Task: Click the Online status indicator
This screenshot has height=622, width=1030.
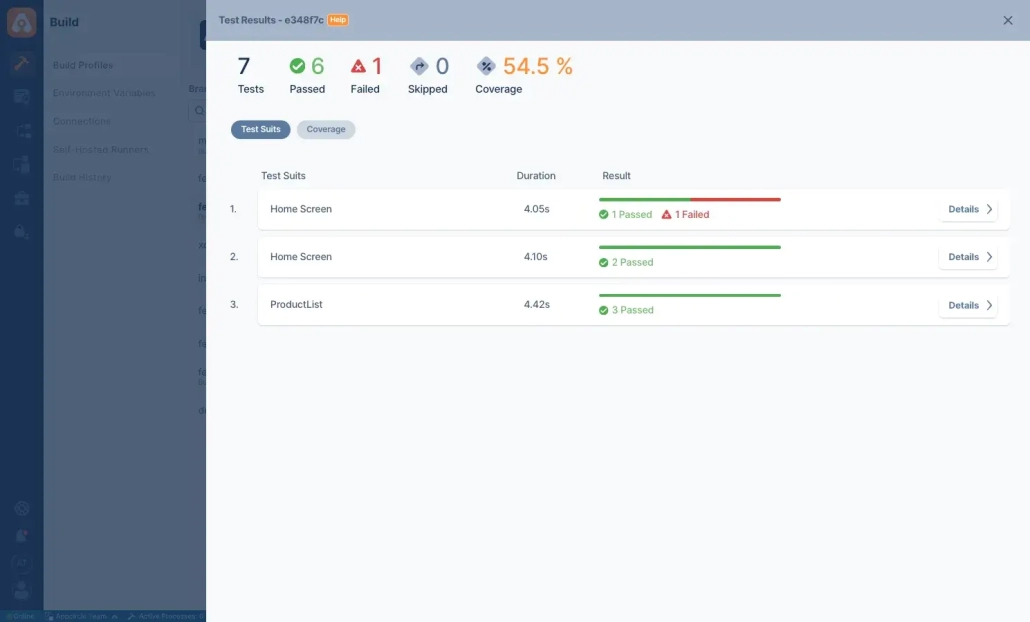Action: [20, 617]
